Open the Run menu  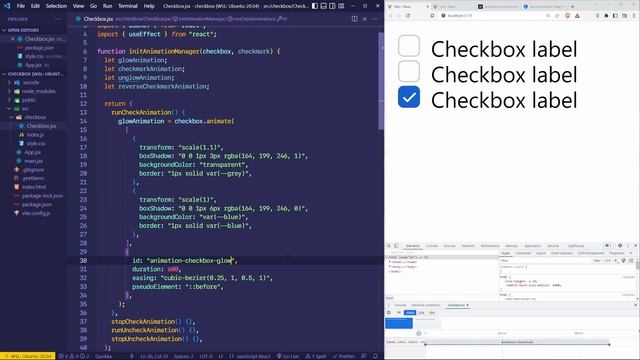point(107,6)
